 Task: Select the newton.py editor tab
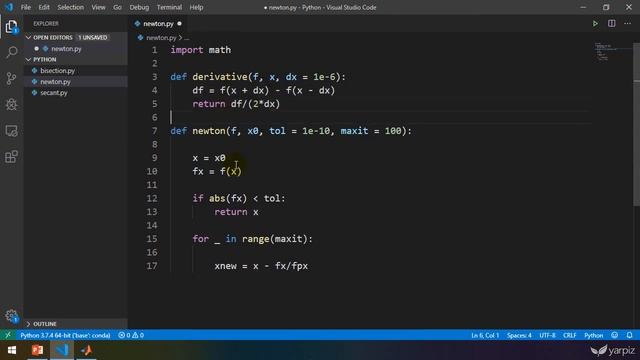pos(158,24)
